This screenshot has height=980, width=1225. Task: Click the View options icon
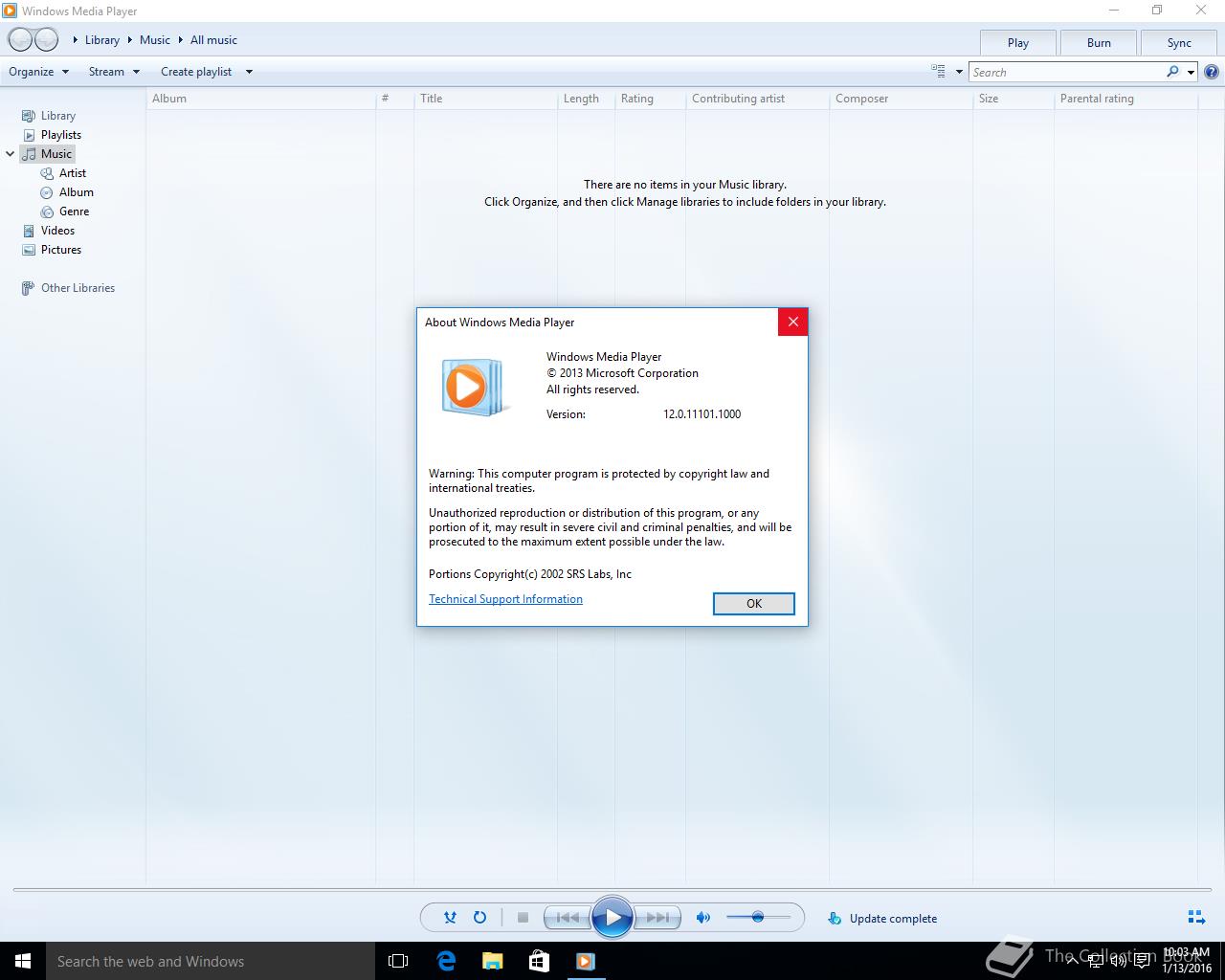point(938,71)
